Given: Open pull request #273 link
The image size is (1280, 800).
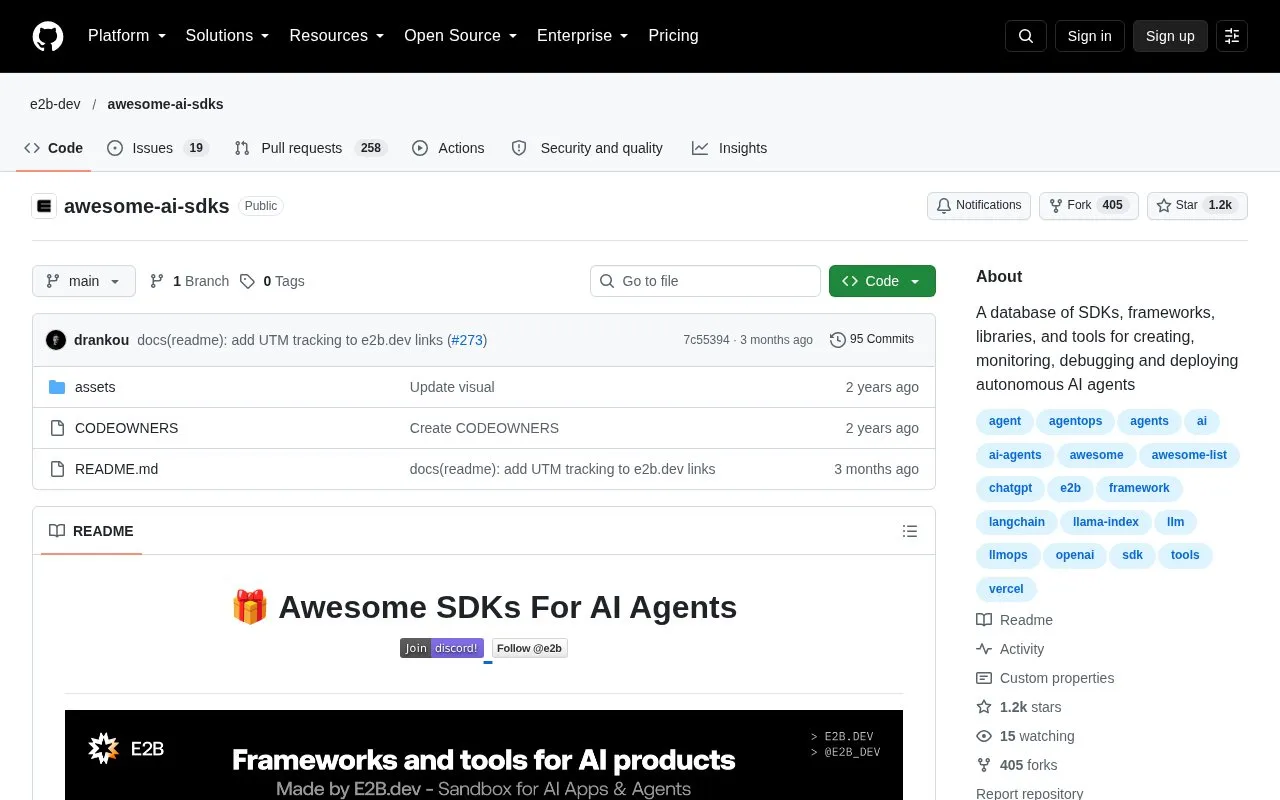Looking at the screenshot, I should [x=468, y=340].
